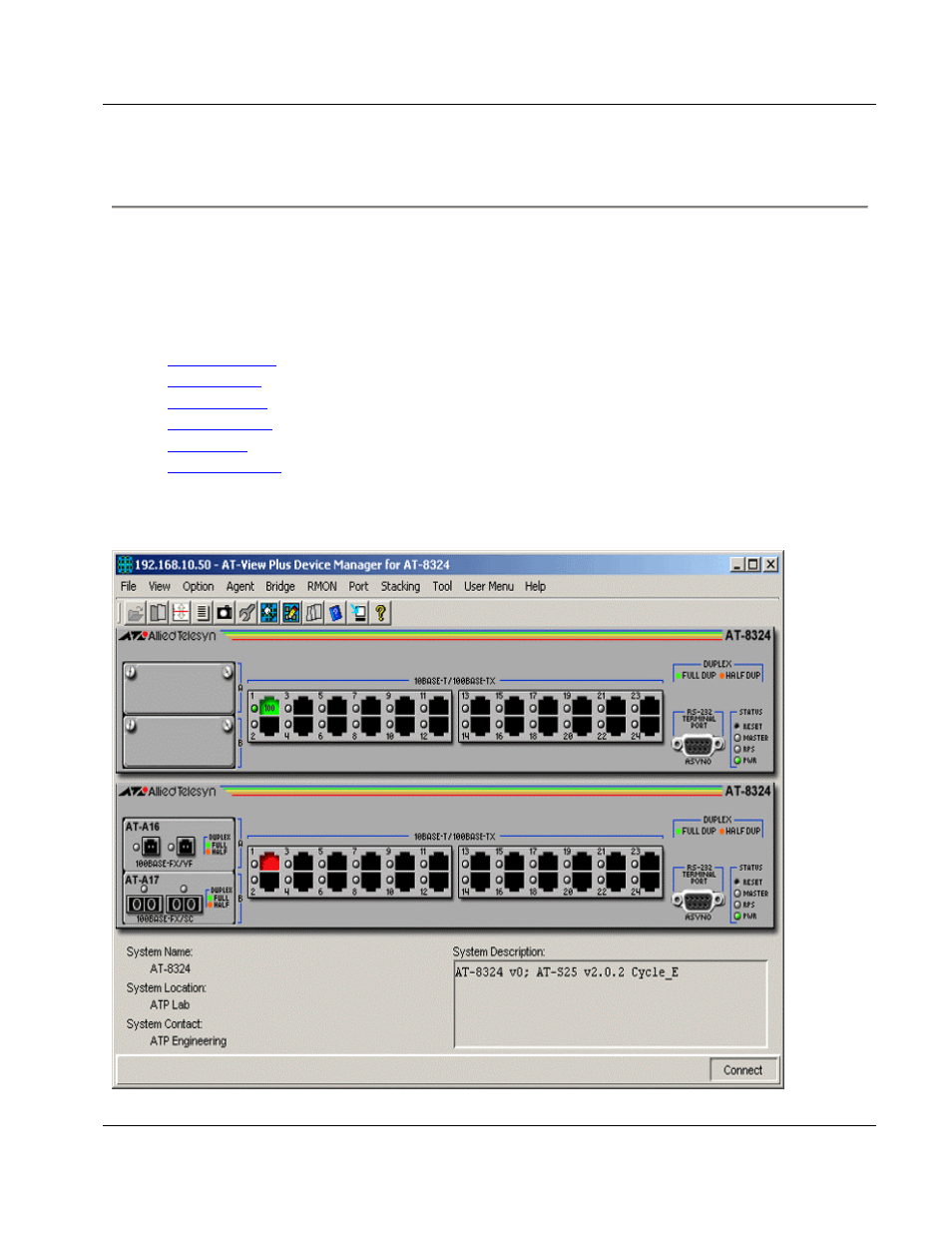Open the User Menu menu
The height and width of the screenshot is (1233, 952).
[489, 587]
